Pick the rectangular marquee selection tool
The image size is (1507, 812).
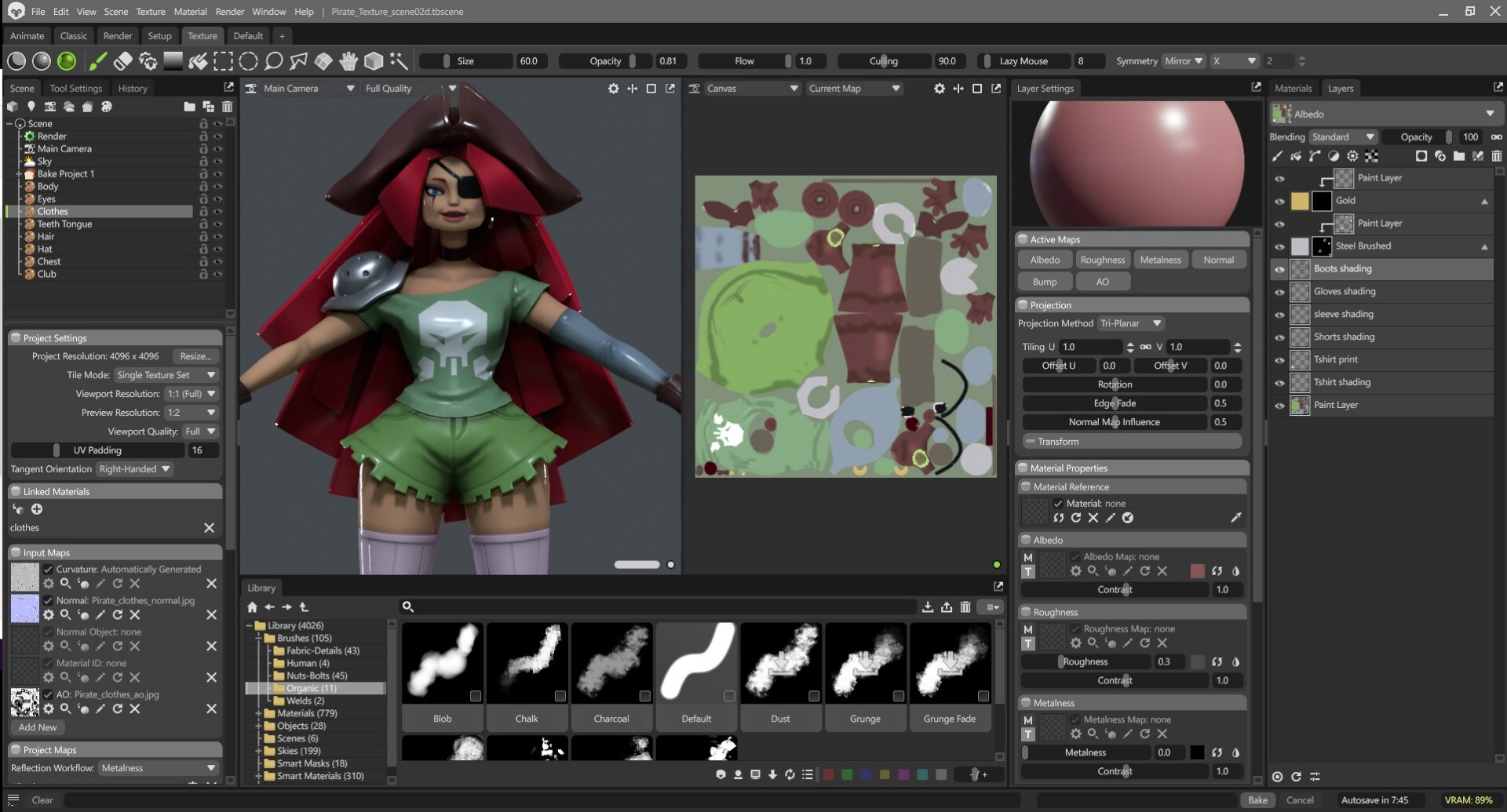pos(224,61)
